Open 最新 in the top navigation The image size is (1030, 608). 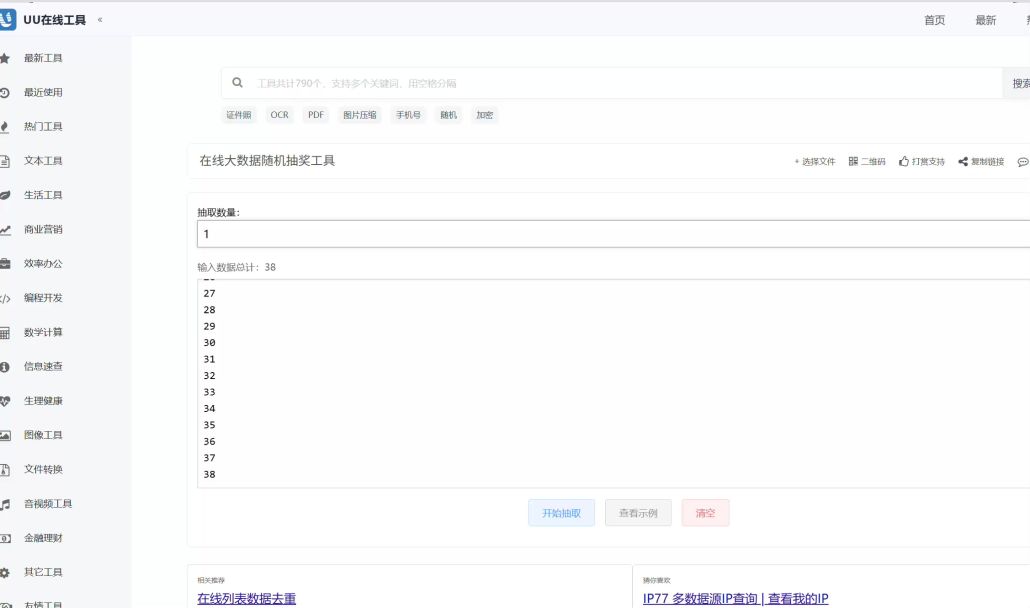pos(985,20)
